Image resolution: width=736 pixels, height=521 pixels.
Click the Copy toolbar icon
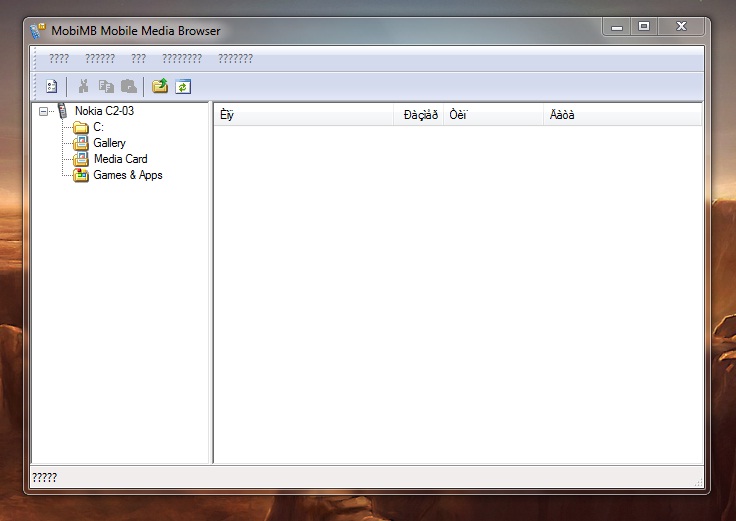106,86
